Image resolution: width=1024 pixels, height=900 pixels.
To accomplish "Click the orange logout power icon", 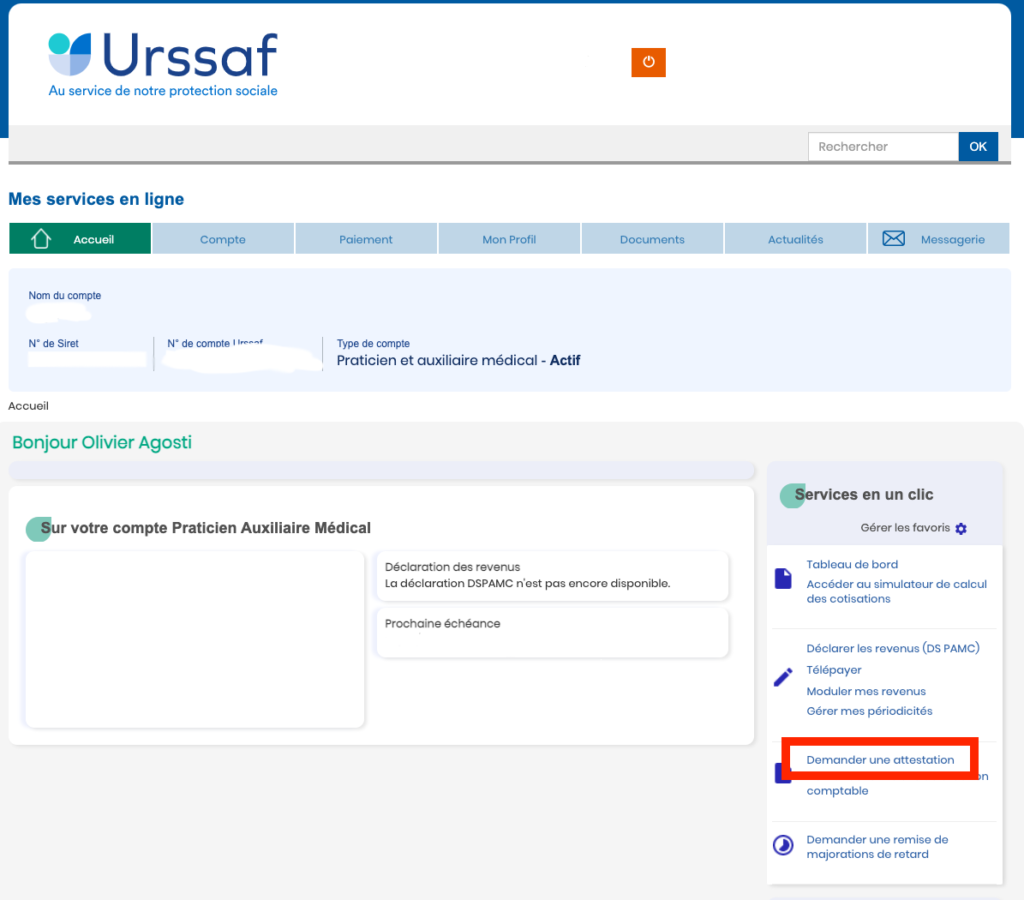I will [x=648, y=62].
